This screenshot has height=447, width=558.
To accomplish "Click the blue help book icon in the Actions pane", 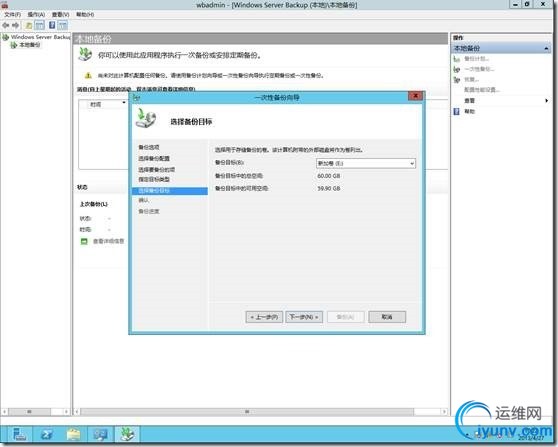I will (x=457, y=112).
